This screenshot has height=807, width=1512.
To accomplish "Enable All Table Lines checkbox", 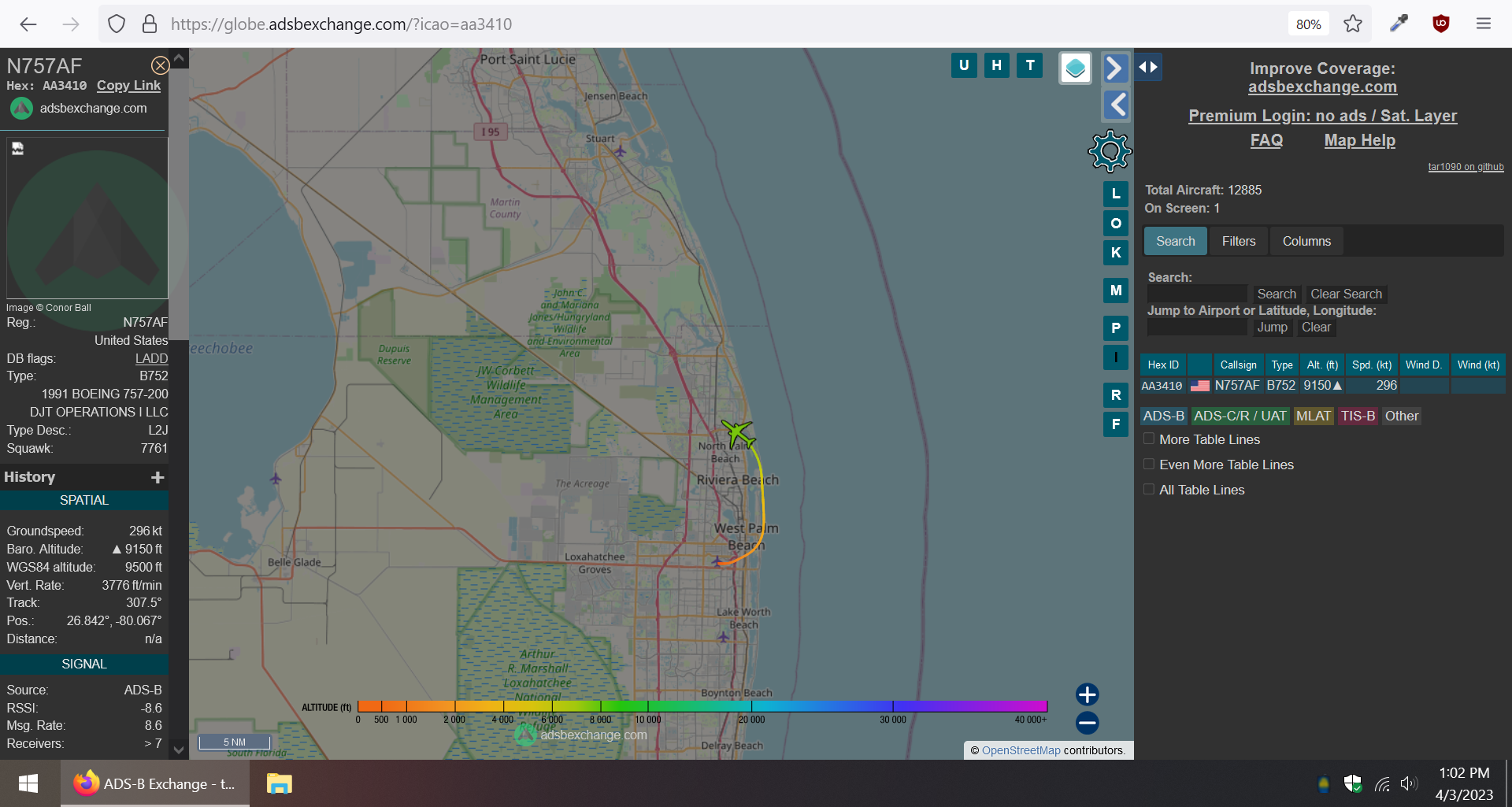I will (x=1149, y=489).
